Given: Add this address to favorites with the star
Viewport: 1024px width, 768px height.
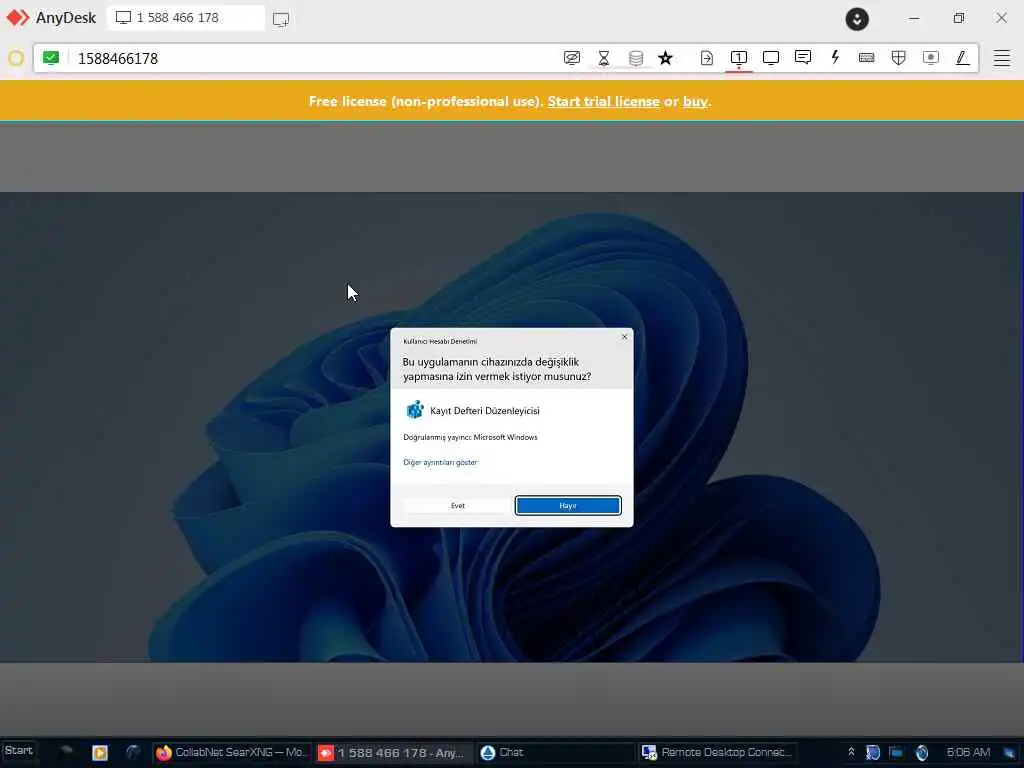Looking at the screenshot, I should click(x=665, y=58).
